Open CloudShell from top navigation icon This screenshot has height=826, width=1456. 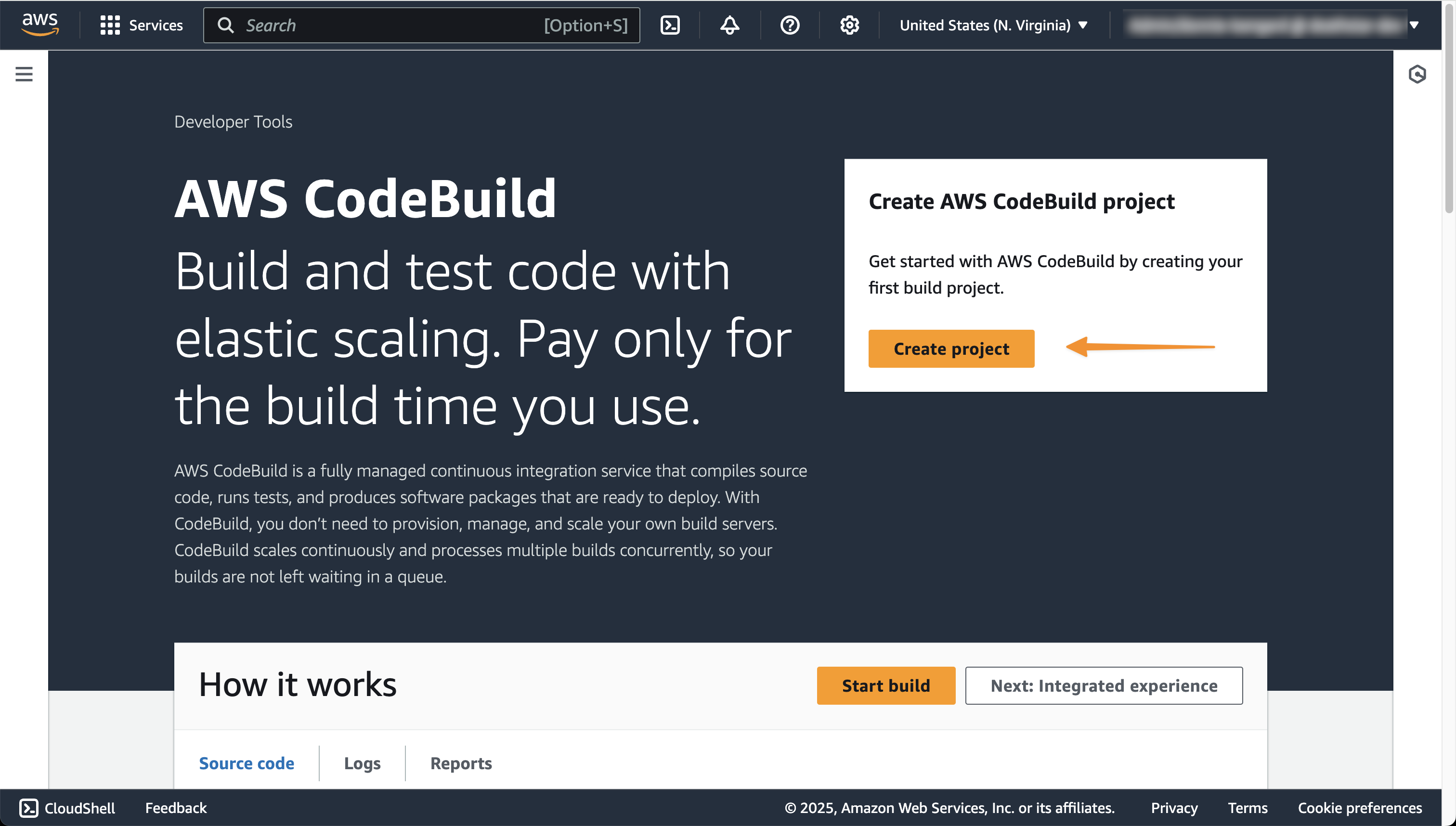670,25
